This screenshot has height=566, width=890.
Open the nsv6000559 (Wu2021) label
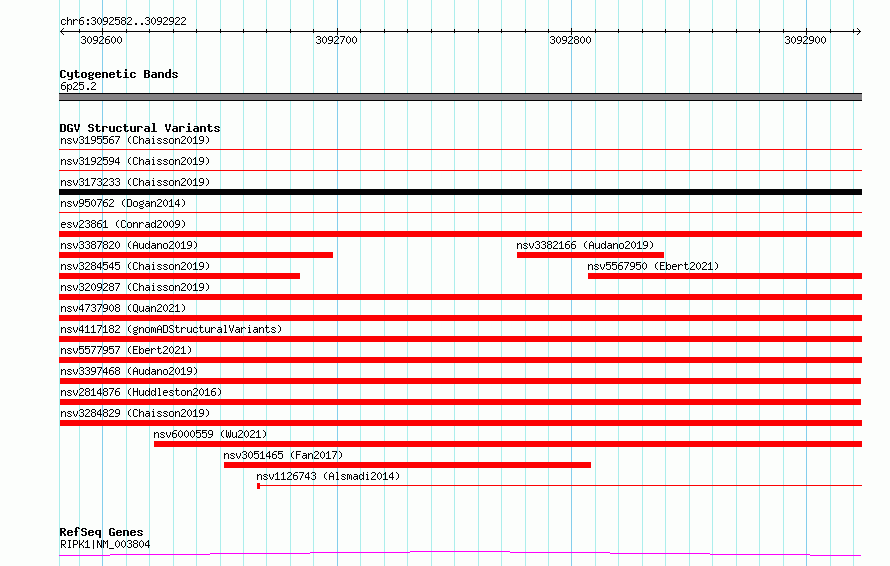point(210,434)
